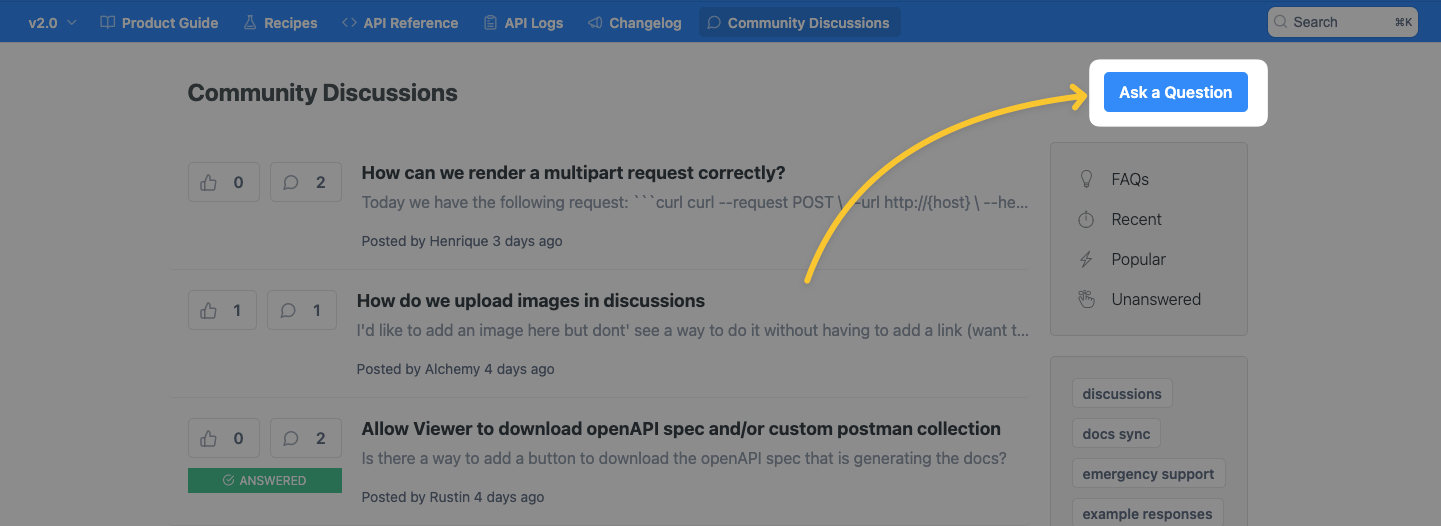Upvote the multipart request question
The height and width of the screenshot is (526, 1441).
[223, 182]
